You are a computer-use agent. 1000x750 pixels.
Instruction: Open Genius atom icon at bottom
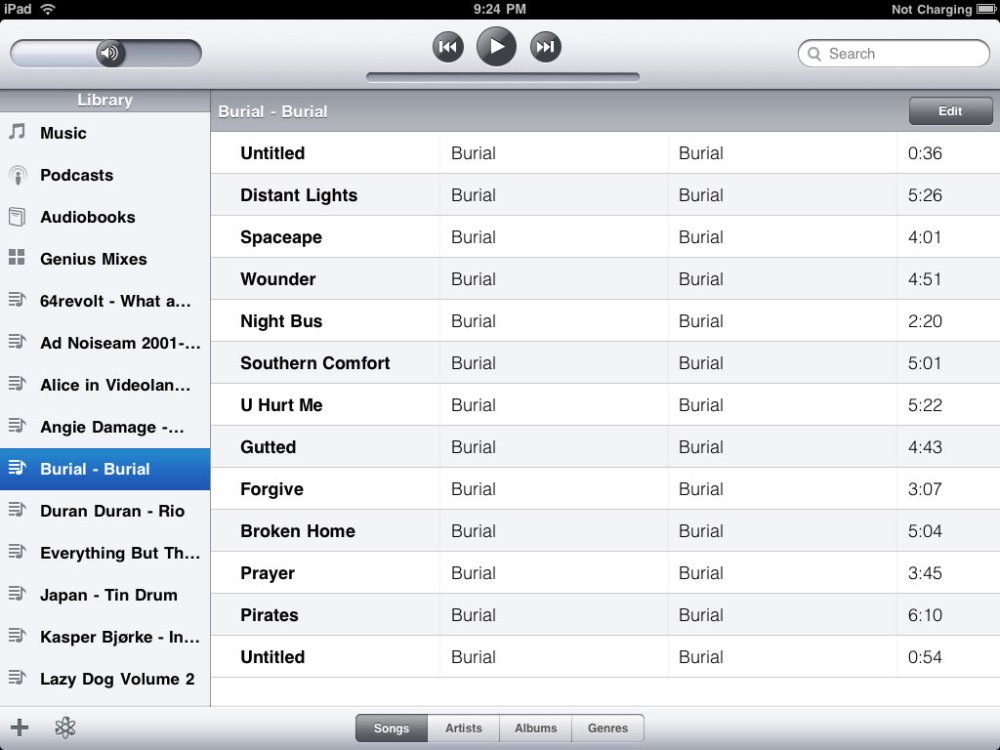[x=65, y=727]
